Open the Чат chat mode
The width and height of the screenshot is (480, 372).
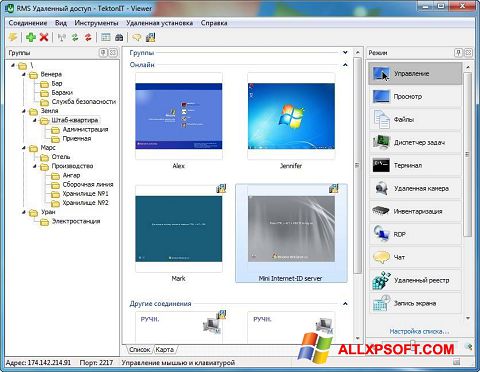(x=415, y=257)
